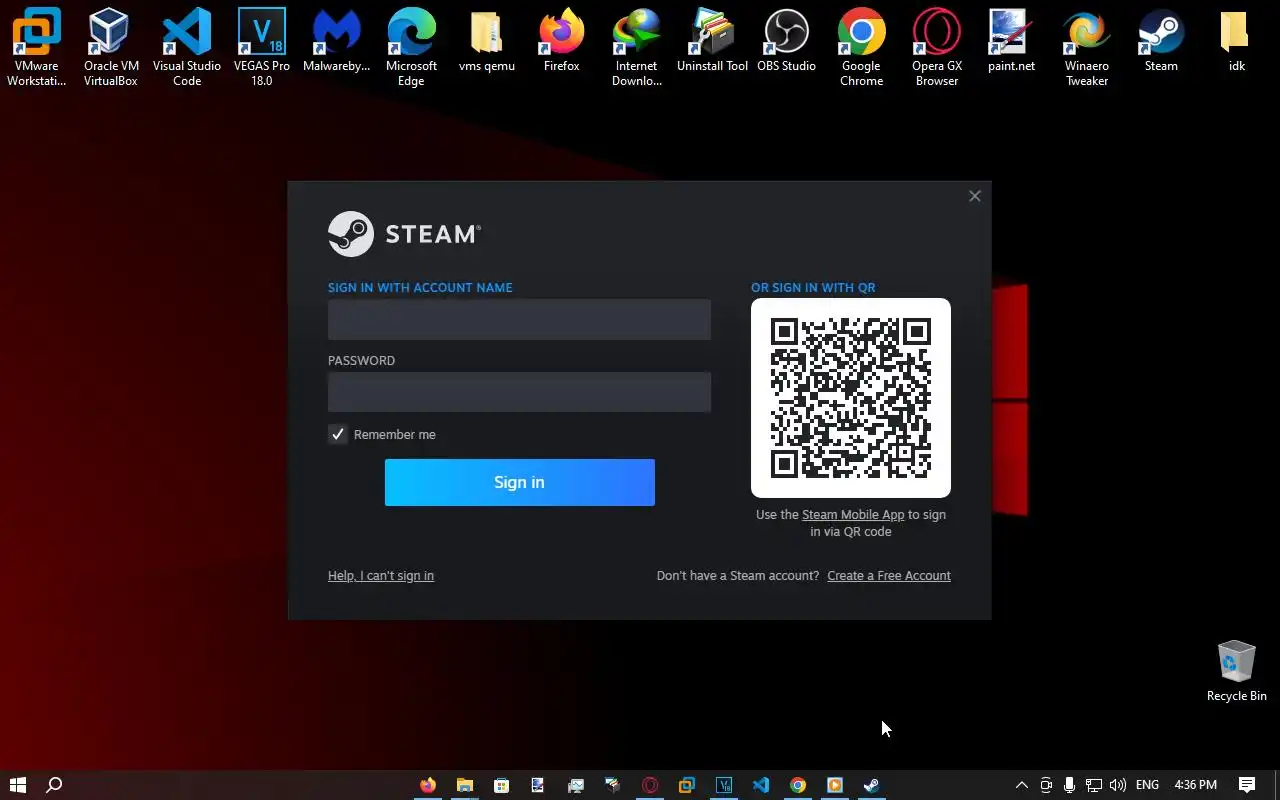Show hidden system tray icons
Image resolution: width=1280 pixels, height=800 pixels.
1021,785
